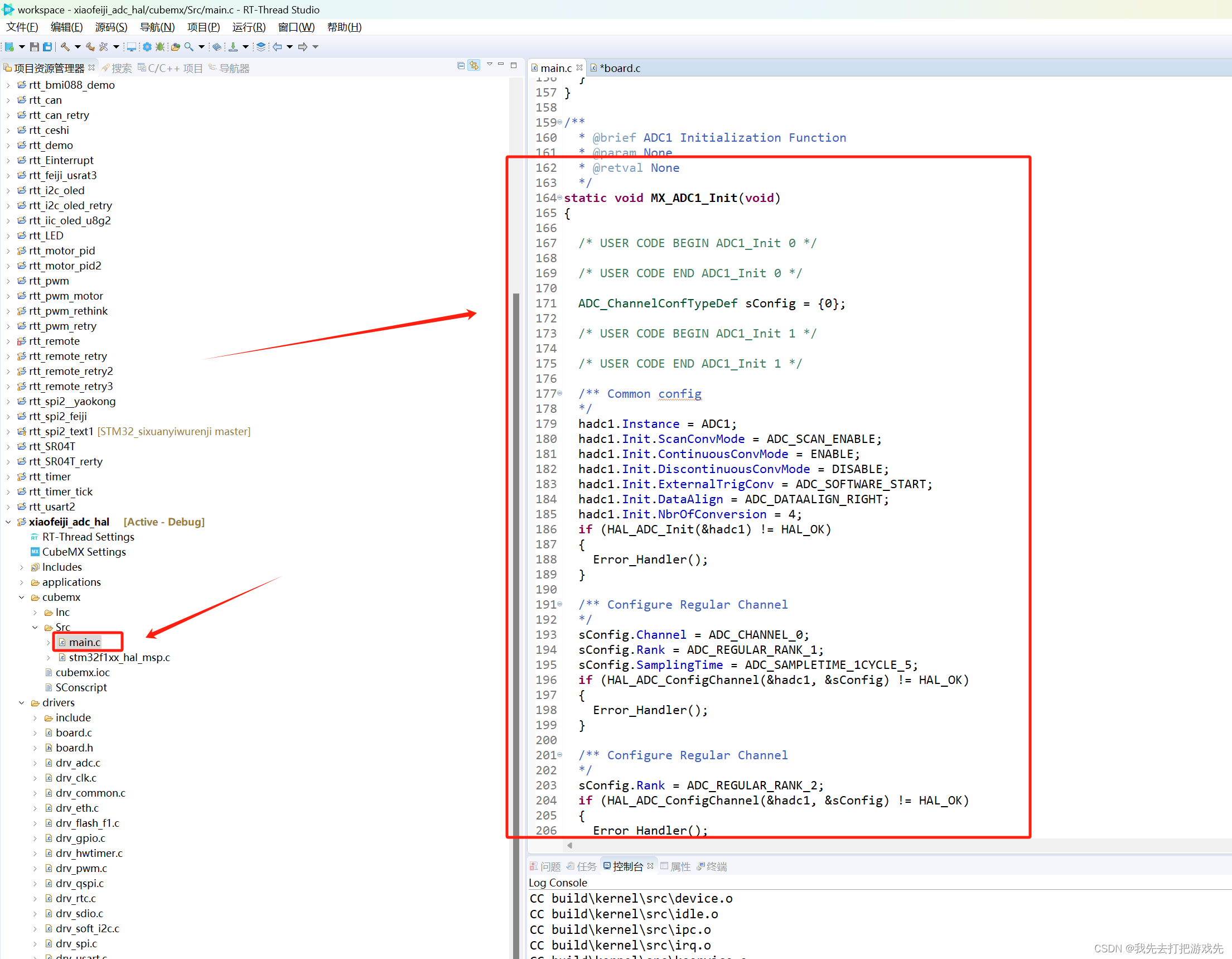Maximize the project explorer panel
The width and height of the screenshot is (1232, 959).
click(x=514, y=65)
